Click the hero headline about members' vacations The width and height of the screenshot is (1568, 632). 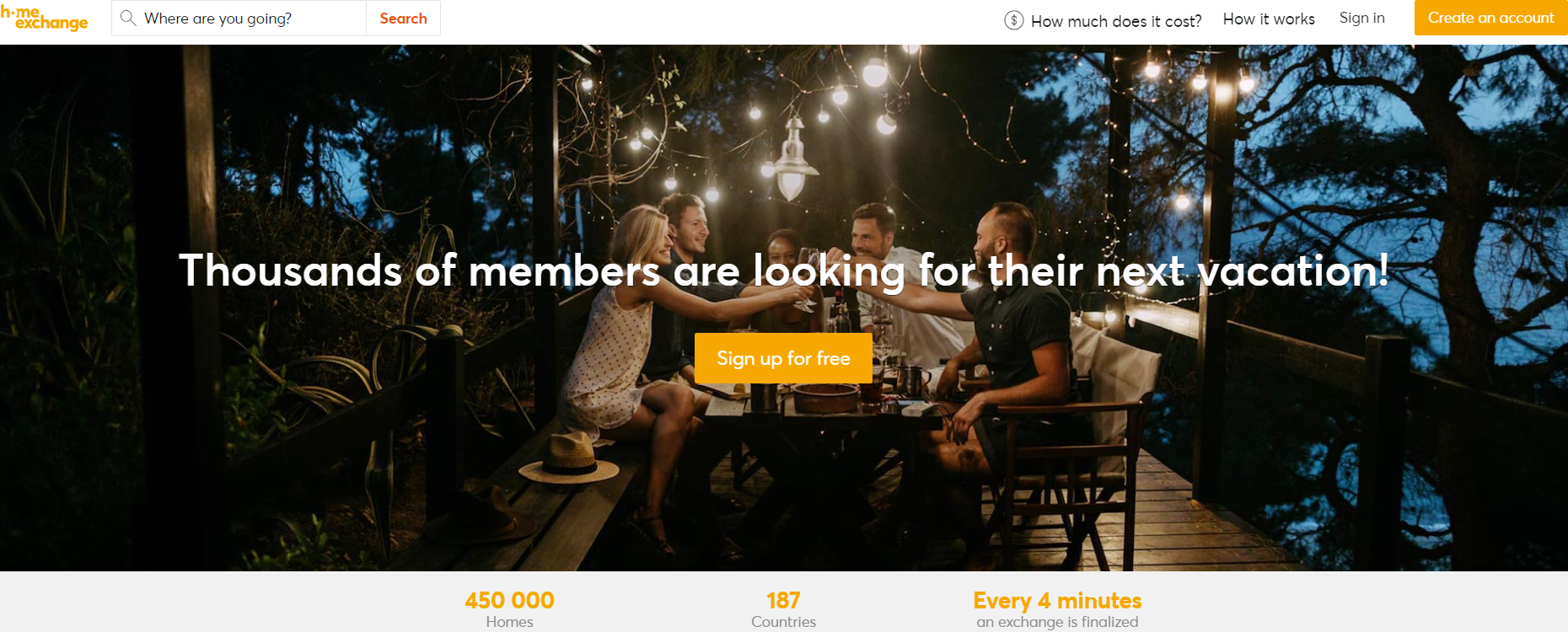pos(783,271)
